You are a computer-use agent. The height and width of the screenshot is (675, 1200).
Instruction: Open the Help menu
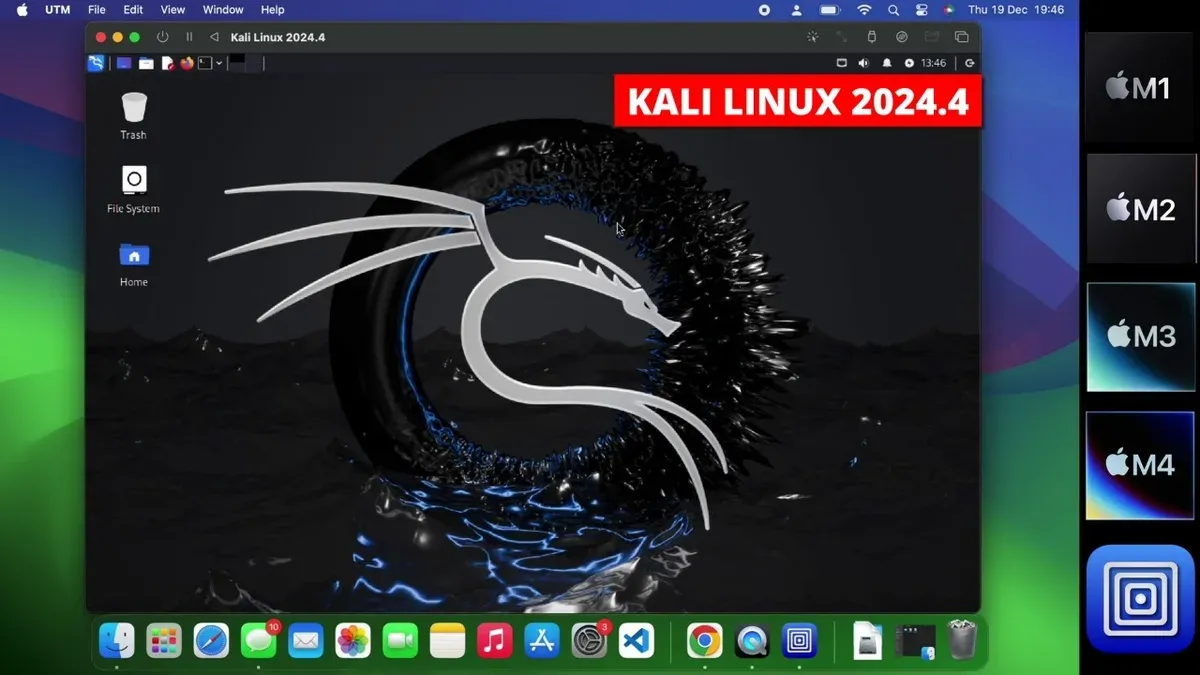pos(273,9)
